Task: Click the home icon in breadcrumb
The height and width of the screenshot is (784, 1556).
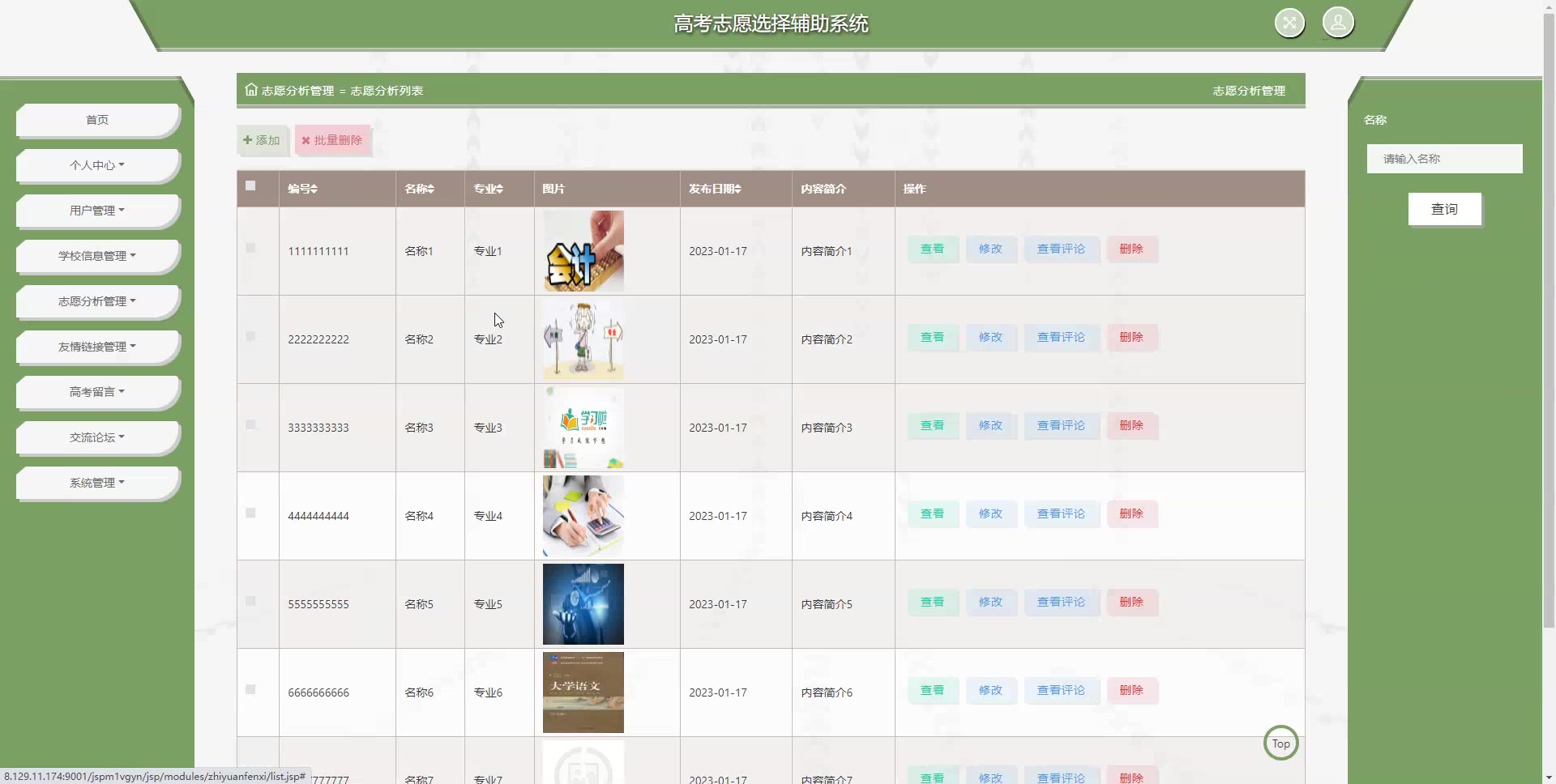Action: click(251, 90)
